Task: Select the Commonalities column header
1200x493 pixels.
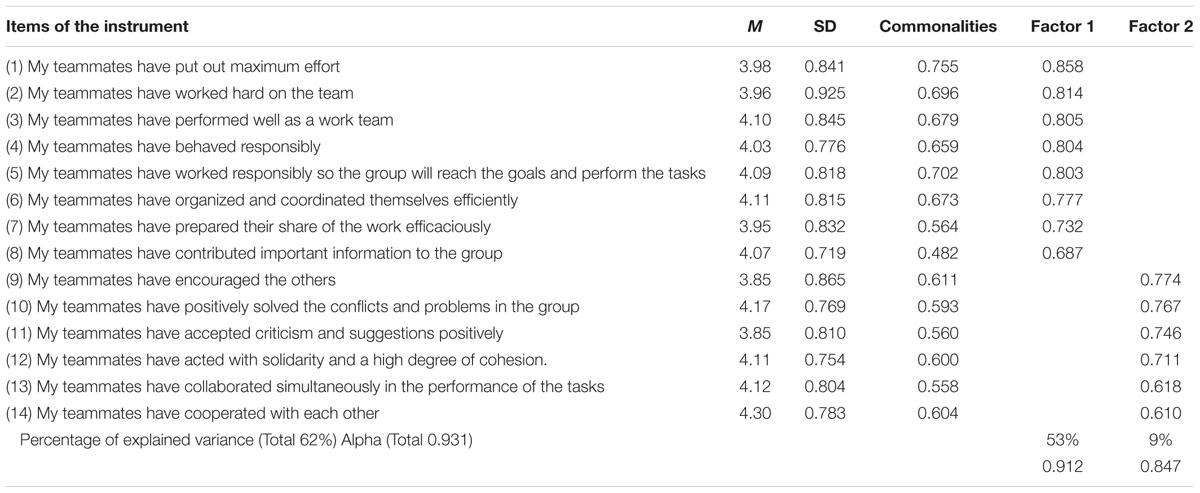Action: (938, 27)
